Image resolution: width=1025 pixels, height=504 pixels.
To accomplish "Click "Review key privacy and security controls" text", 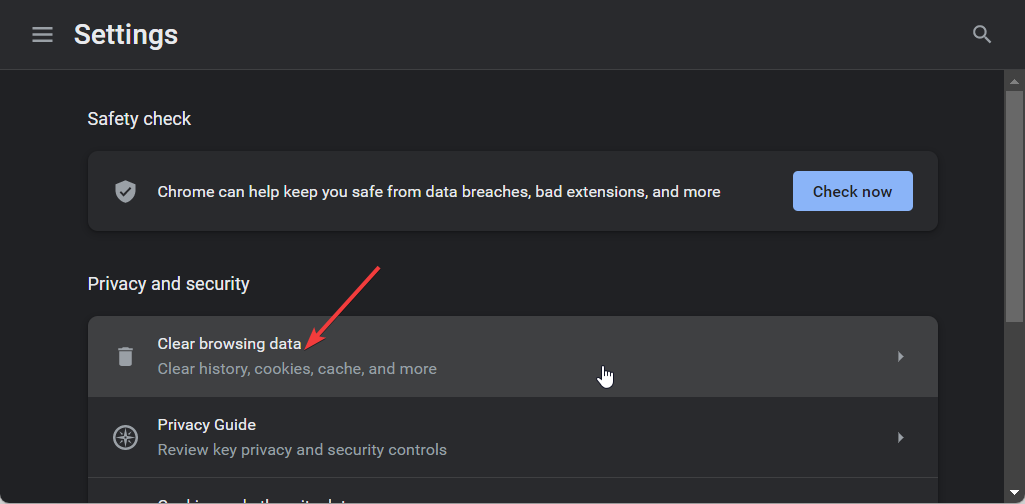I will [x=302, y=450].
